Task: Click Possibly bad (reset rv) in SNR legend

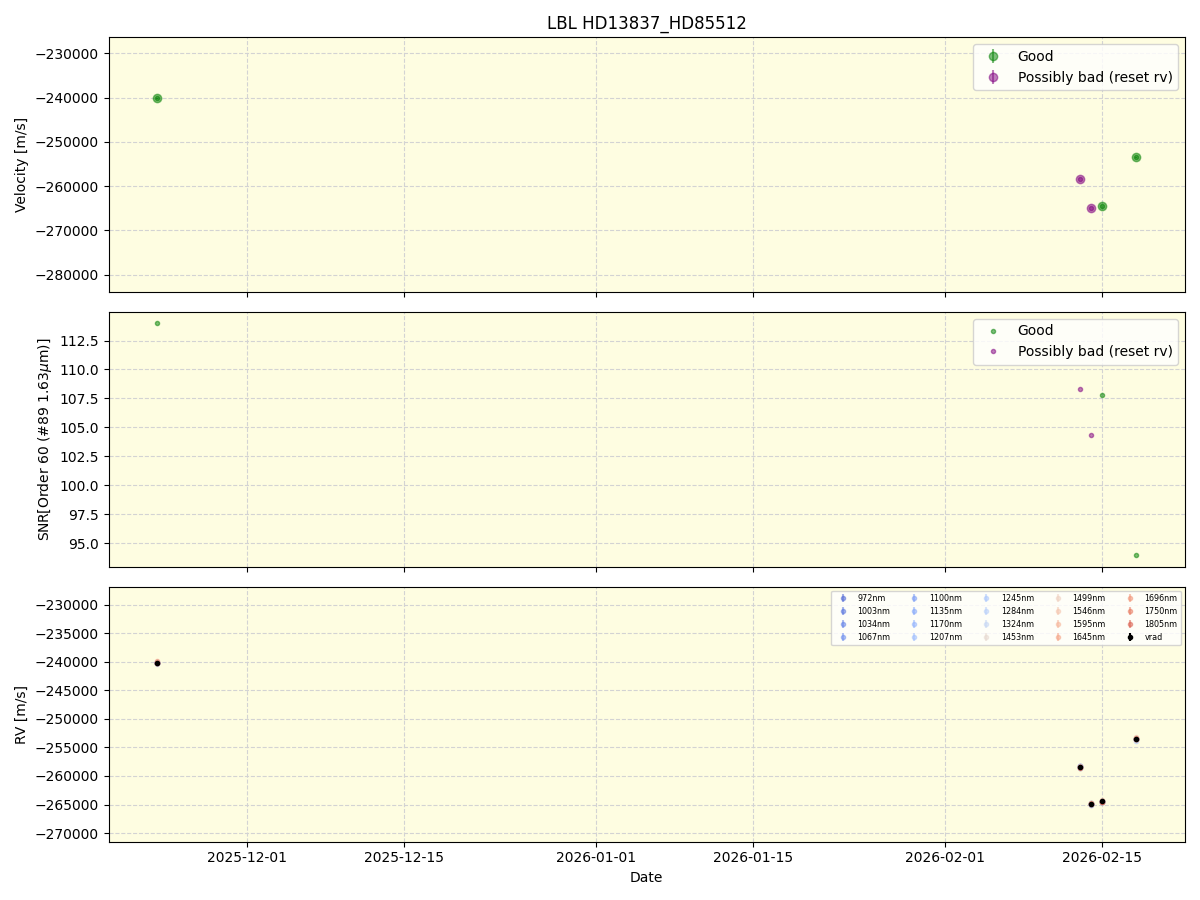Action: (1095, 351)
